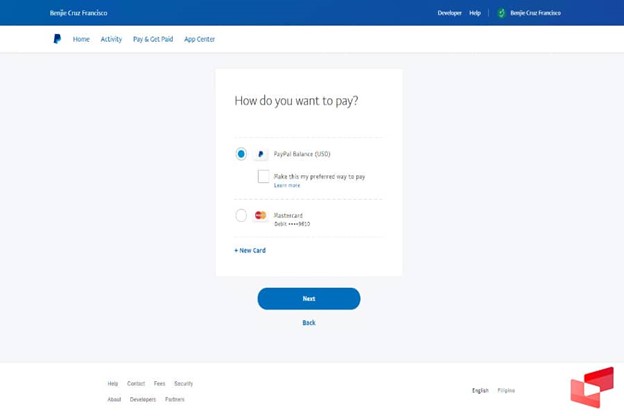
Task: Select the Mastercard debit radio button
Action: [x=241, y=215]
